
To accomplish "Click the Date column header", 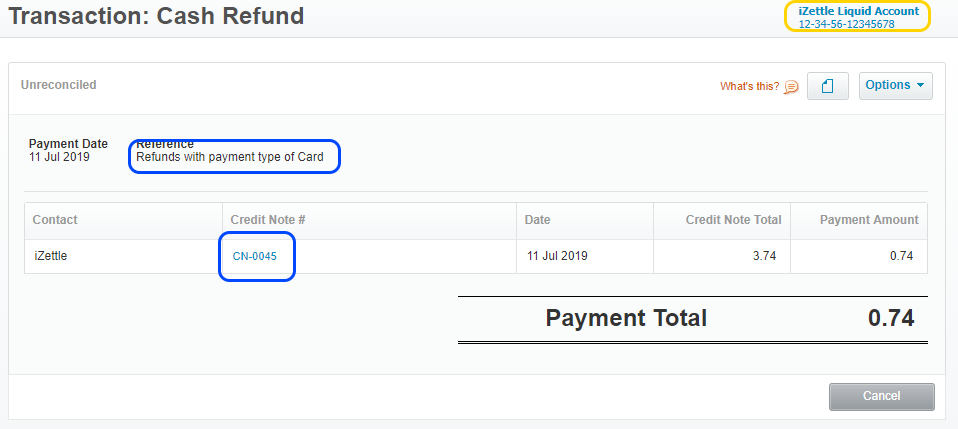I will coord(538,220).
